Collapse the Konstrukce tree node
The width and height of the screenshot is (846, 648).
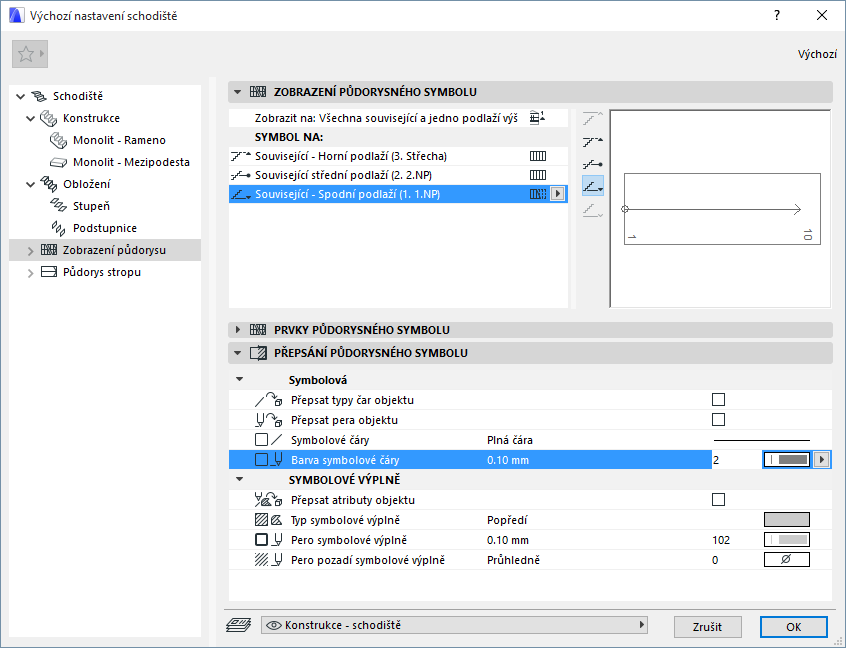(x=30, y=119)
